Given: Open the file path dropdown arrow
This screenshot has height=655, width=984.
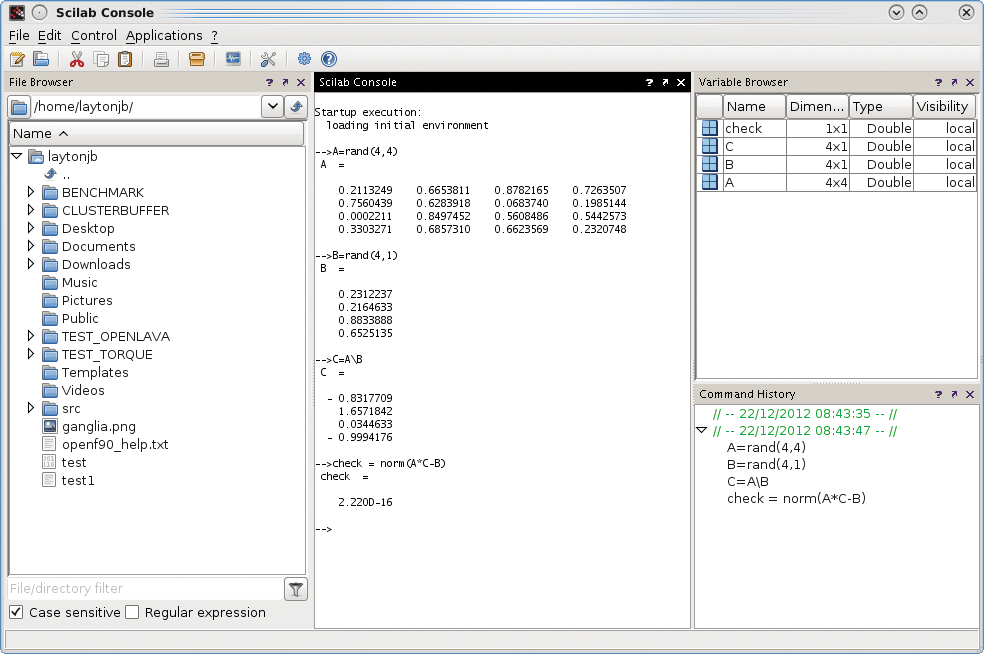Looking at the screenshot, I should pos(272,106).
